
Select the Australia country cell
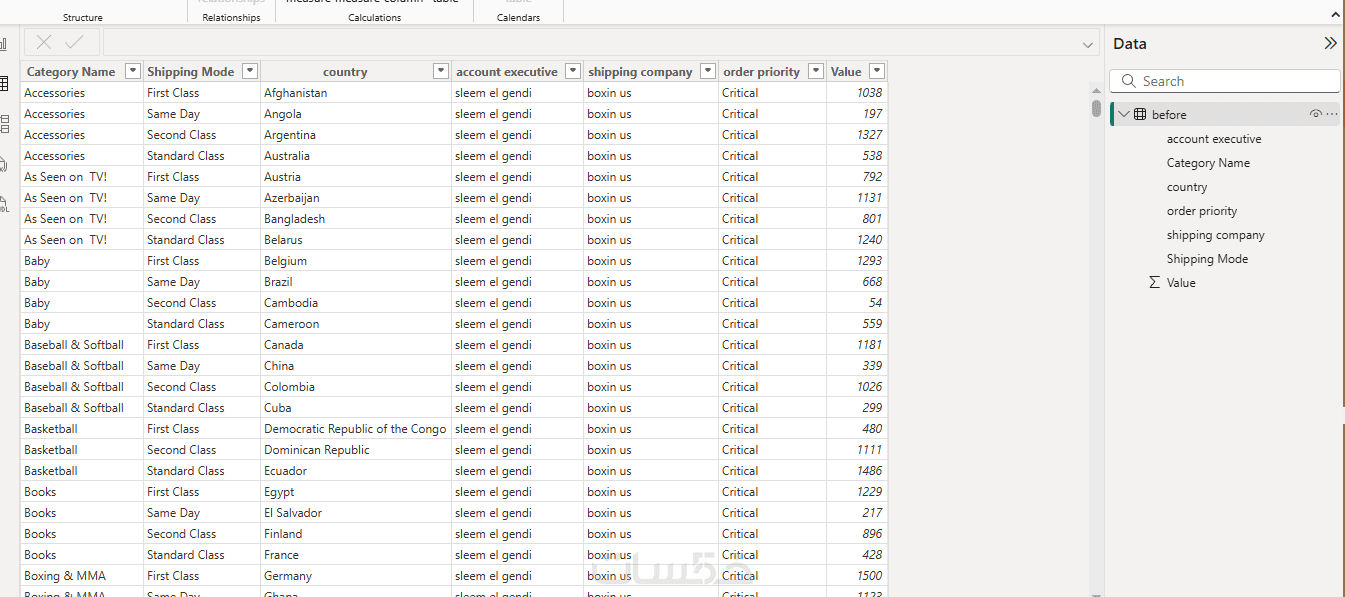[356, 156]
